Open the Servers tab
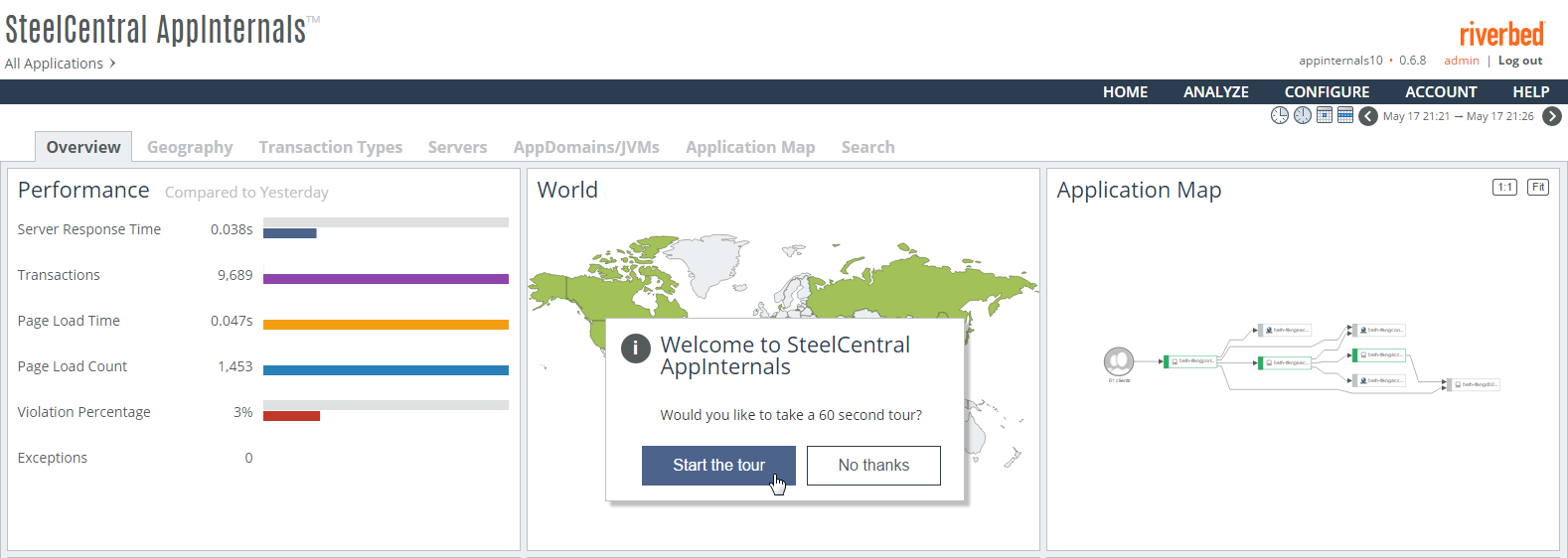The image size is (1568, 558). click(458, 147)
